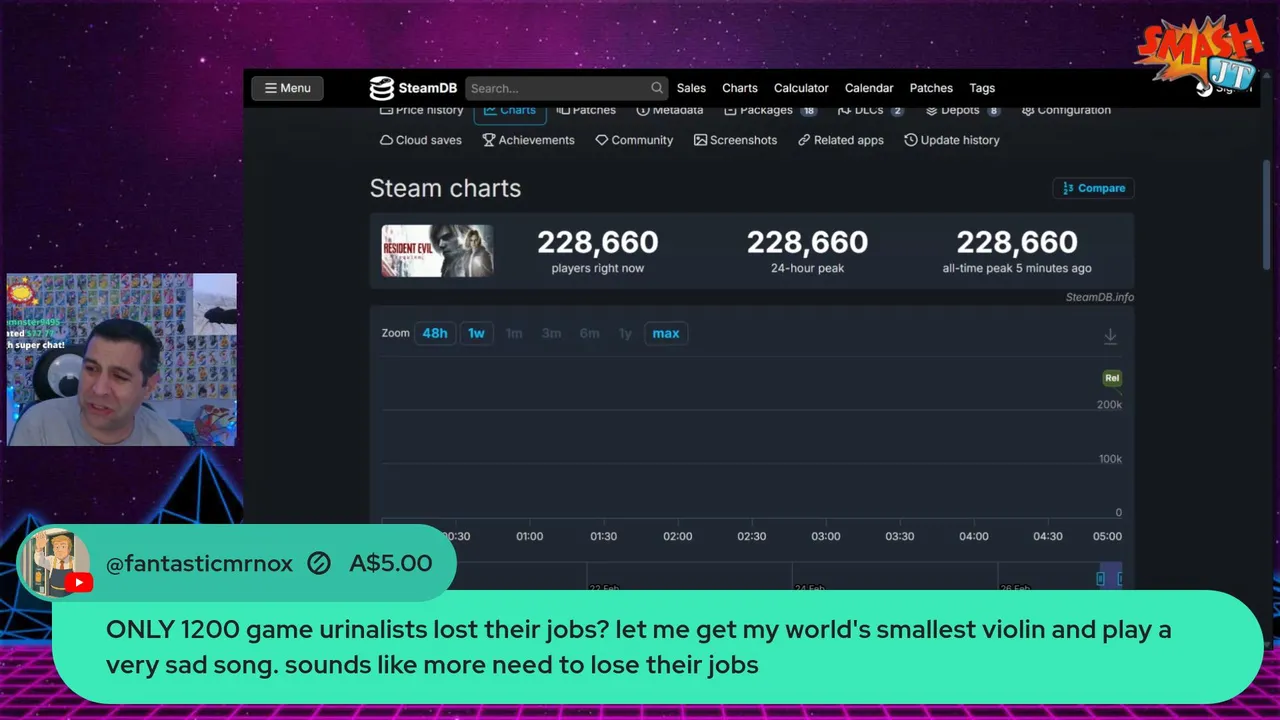Open the Related apps tab
Image resolution: width=1280 pixels, height=720 pixels.
click(841, 140)
